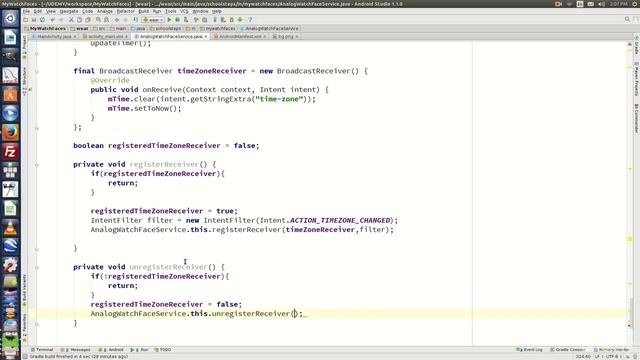Click the tool window toggle icon at bottom-left

pos(25,357)
